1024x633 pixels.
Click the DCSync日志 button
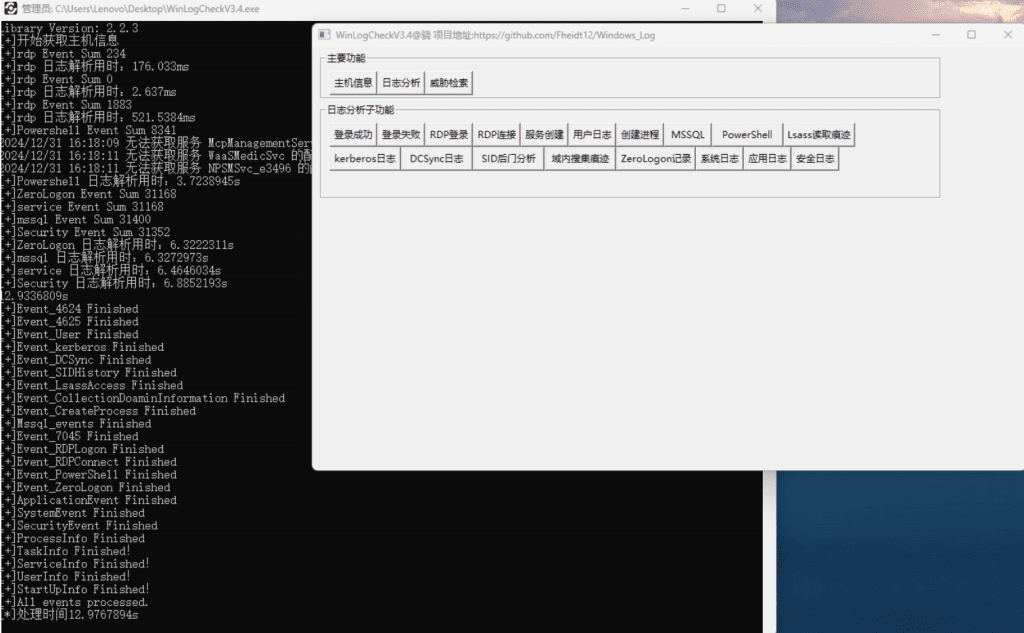tap(436, 159)
